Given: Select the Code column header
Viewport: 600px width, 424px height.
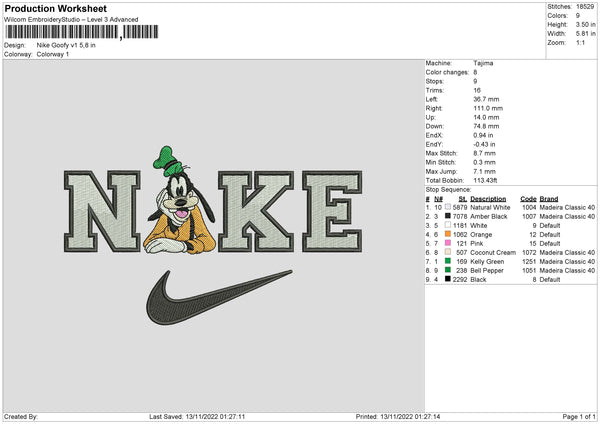Looking at the screenshot, I should [528, 199].
